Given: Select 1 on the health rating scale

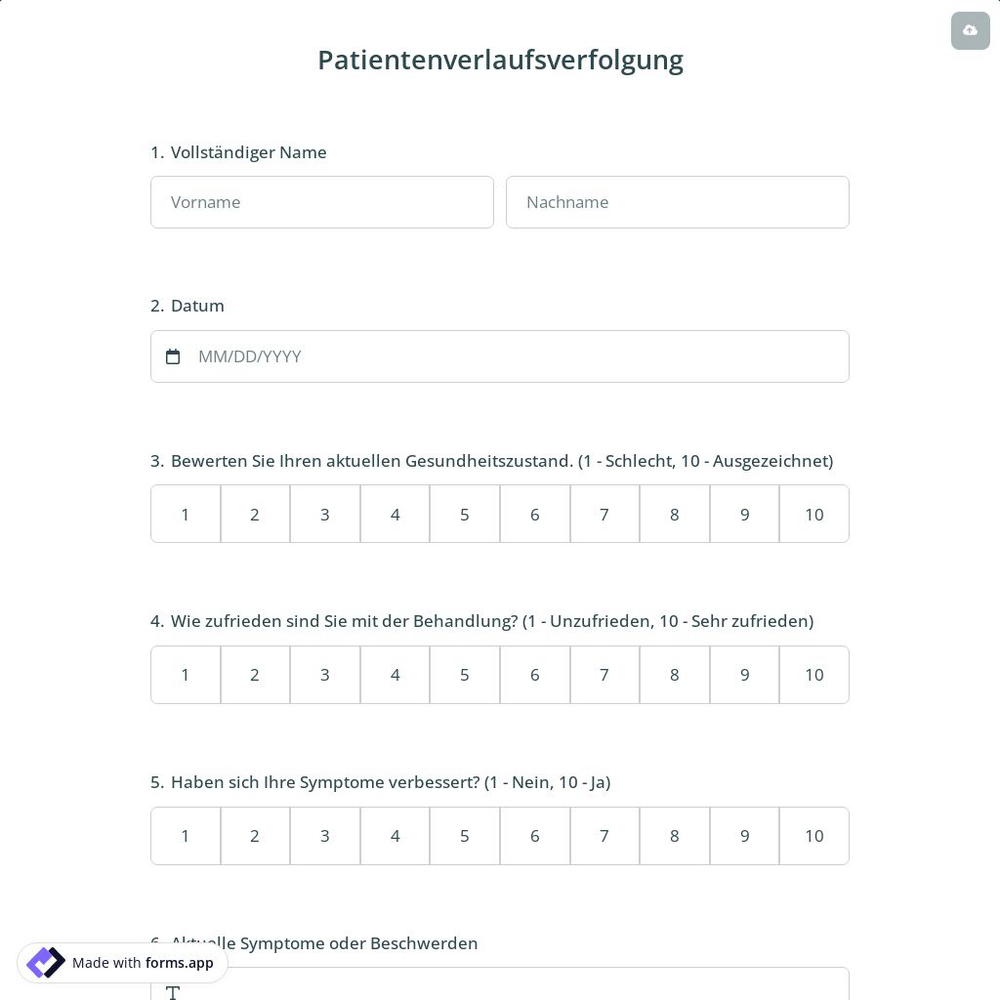Looking at the screenshot, I should pos(185,514).
